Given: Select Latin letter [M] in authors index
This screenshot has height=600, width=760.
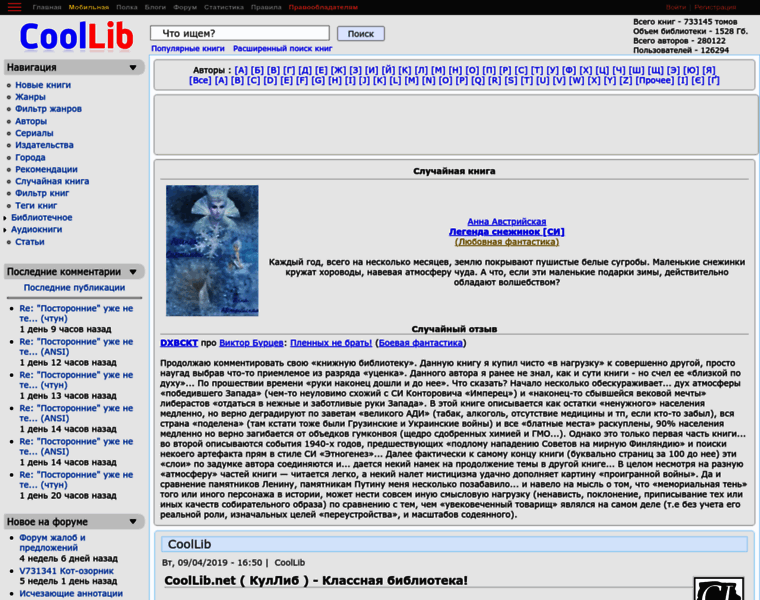Looking at the screenshot, I should coord(412,80).
